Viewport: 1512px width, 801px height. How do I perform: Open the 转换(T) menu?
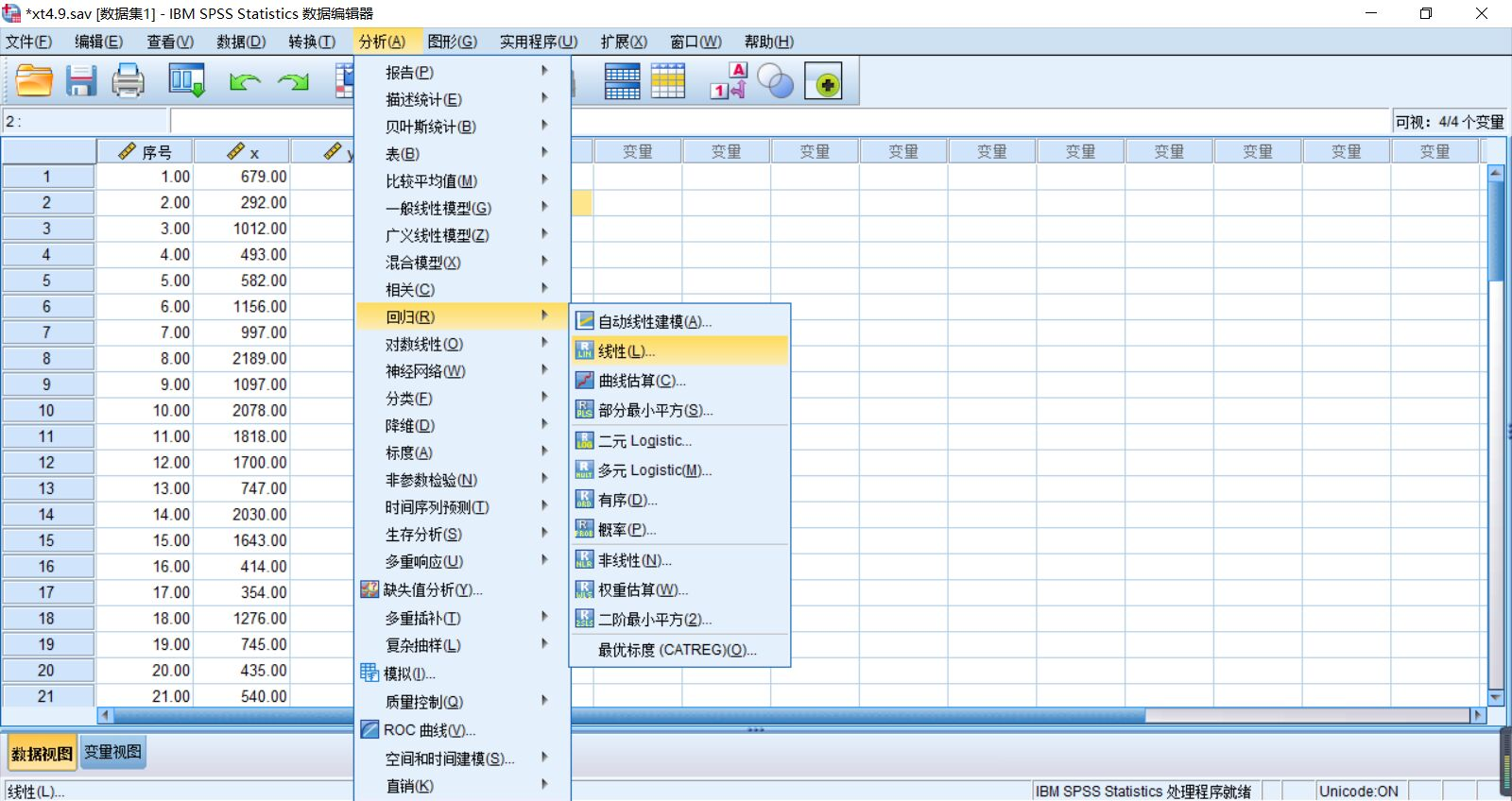[312, 42]
